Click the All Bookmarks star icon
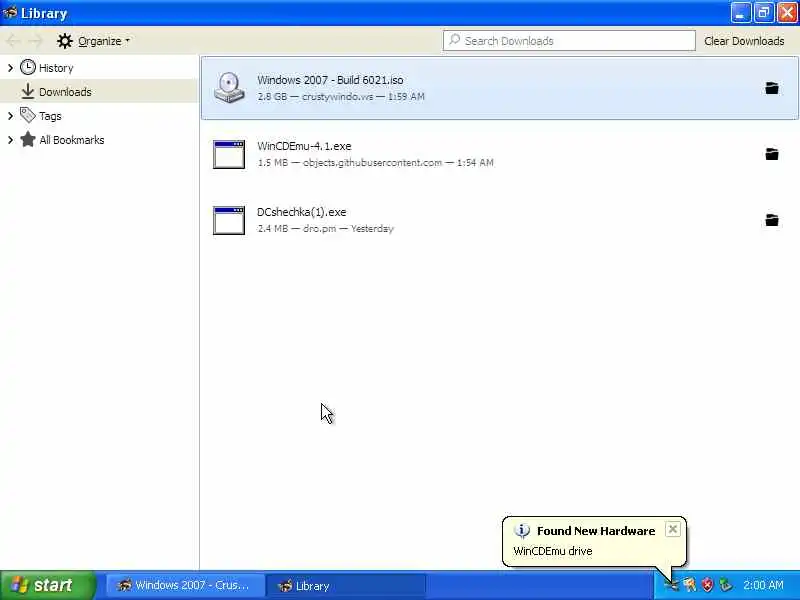This screenshot has width=800, height=600. pyautogui.click(x=28, y=139)
